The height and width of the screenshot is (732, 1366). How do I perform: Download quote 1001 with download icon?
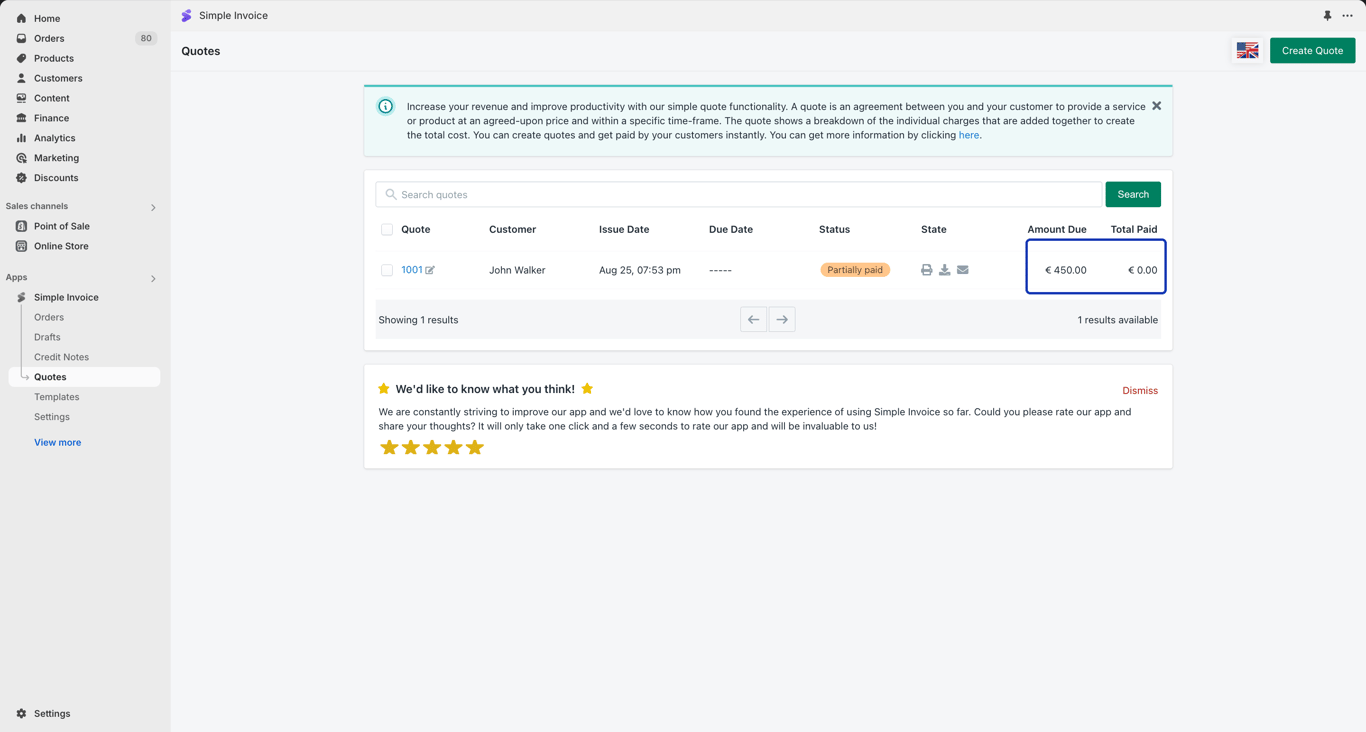coord(944,270)
